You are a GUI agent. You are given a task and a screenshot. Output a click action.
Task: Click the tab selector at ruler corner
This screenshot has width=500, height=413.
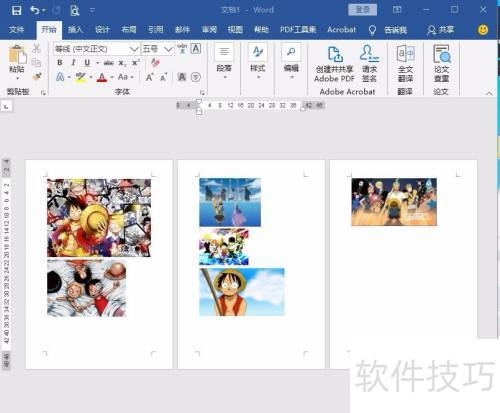[x=6, y=106]
